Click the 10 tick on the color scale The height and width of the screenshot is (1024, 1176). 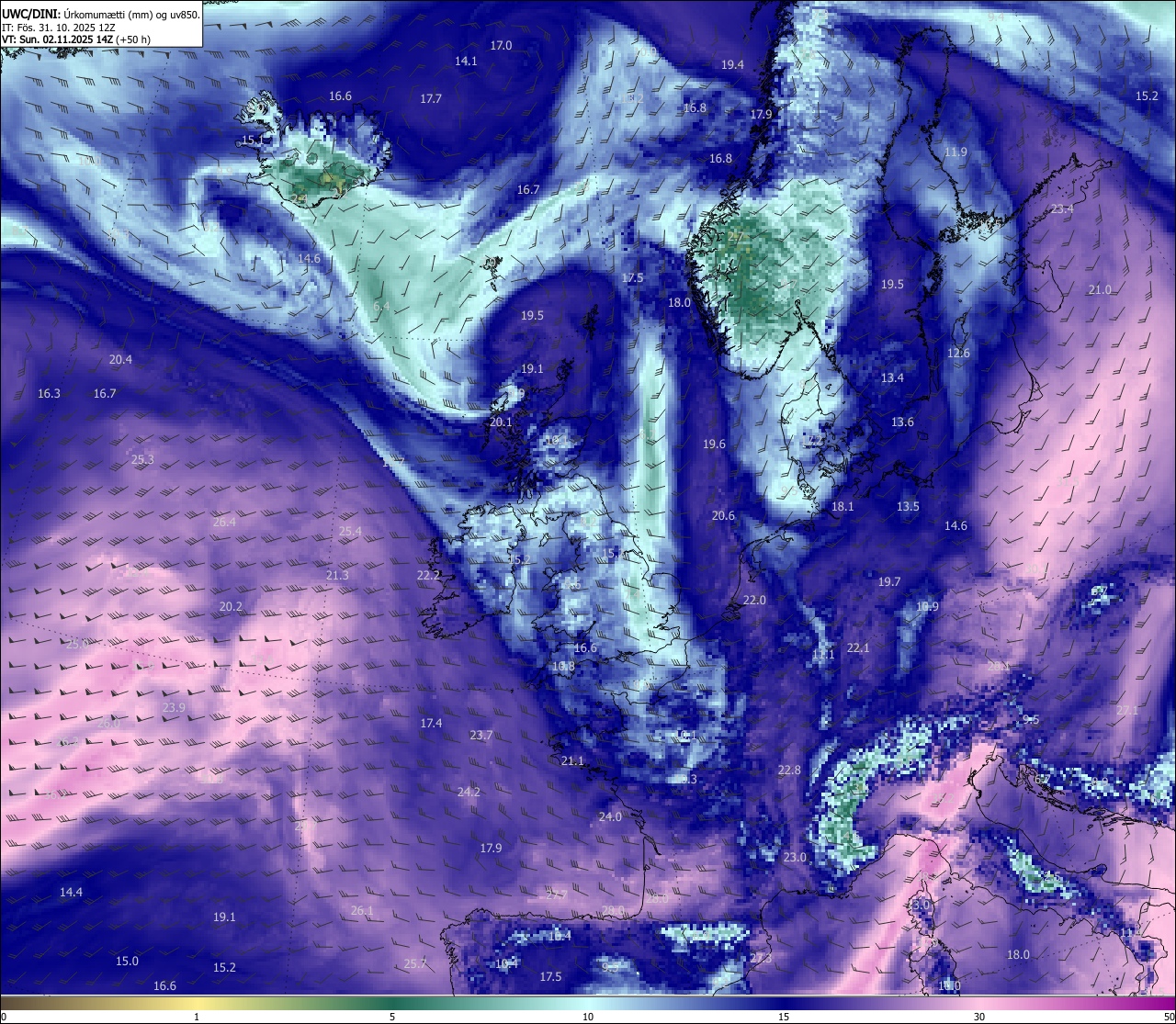(x=588, y=1016)
